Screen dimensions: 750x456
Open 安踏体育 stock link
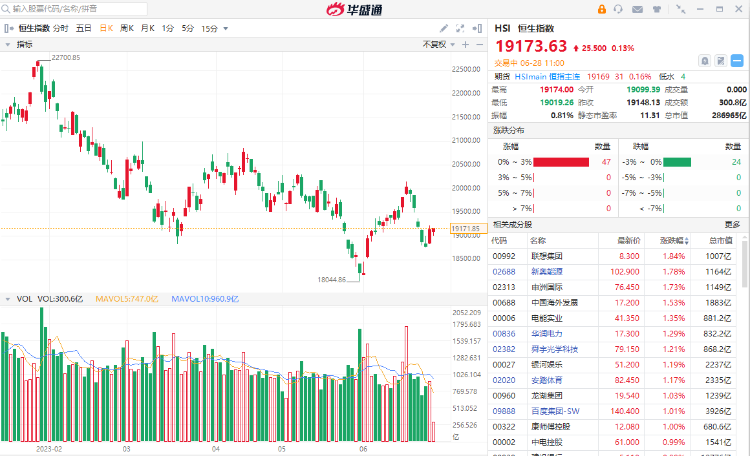tap(547, 380)
